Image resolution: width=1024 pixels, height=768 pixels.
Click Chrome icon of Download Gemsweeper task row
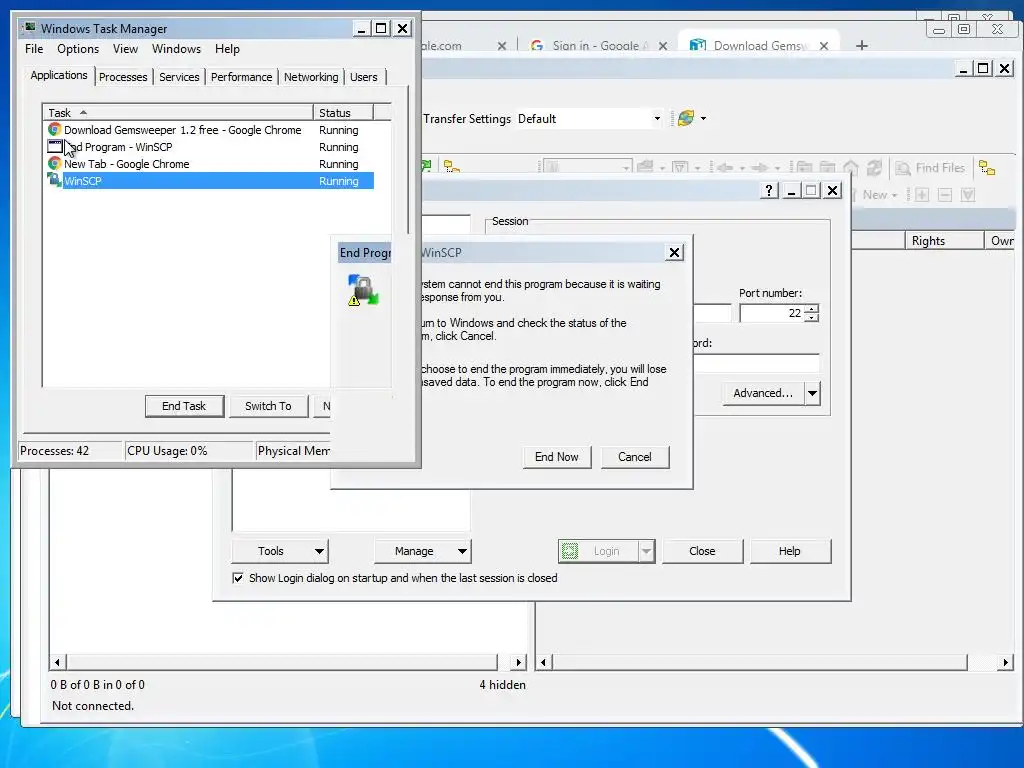pos(55,129)
